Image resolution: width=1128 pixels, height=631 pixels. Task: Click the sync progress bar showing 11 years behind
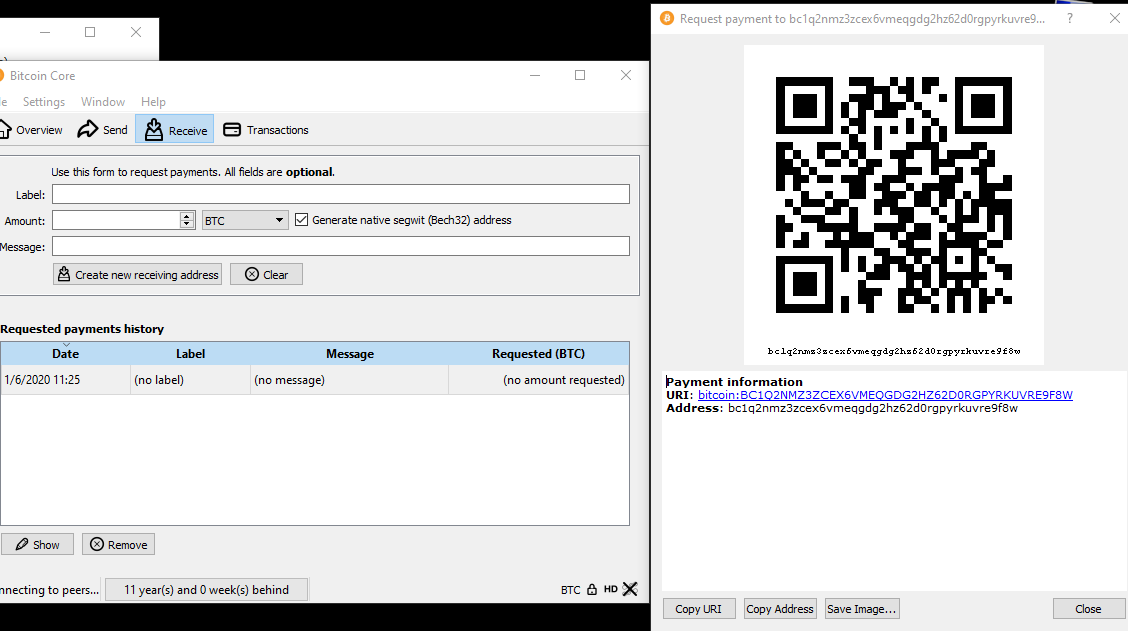click(x=206, y=589)
